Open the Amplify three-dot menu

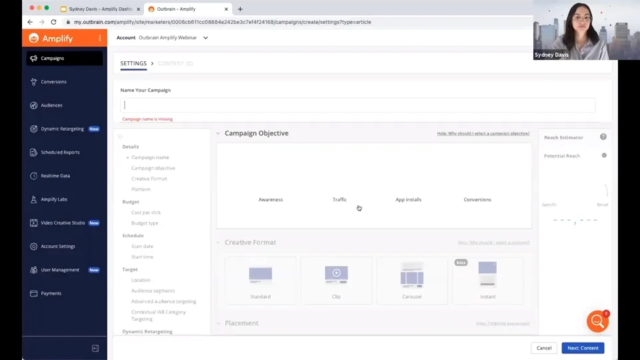(x=100, y=38)
